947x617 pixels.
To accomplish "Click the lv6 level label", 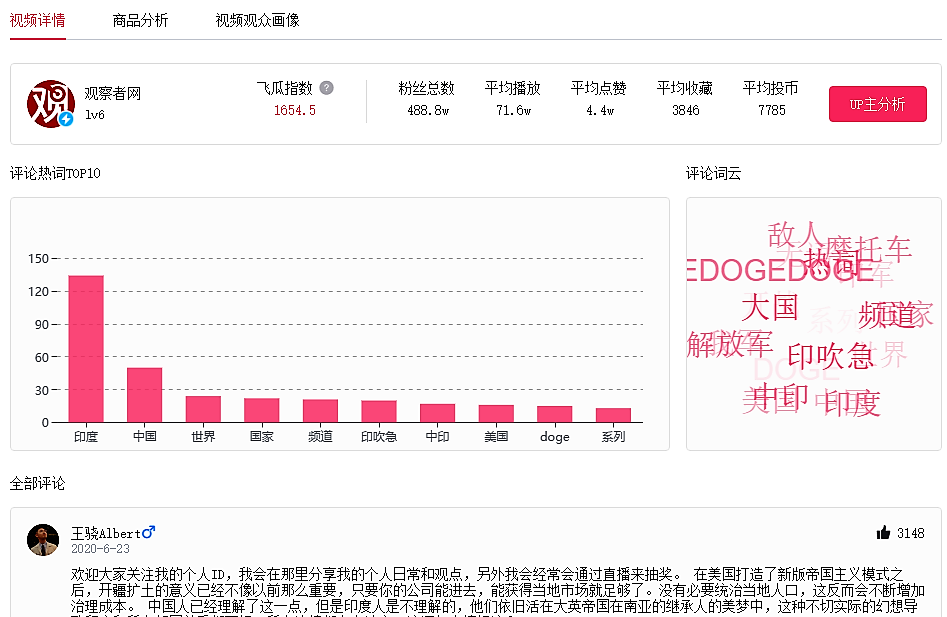I will [95, 114].
